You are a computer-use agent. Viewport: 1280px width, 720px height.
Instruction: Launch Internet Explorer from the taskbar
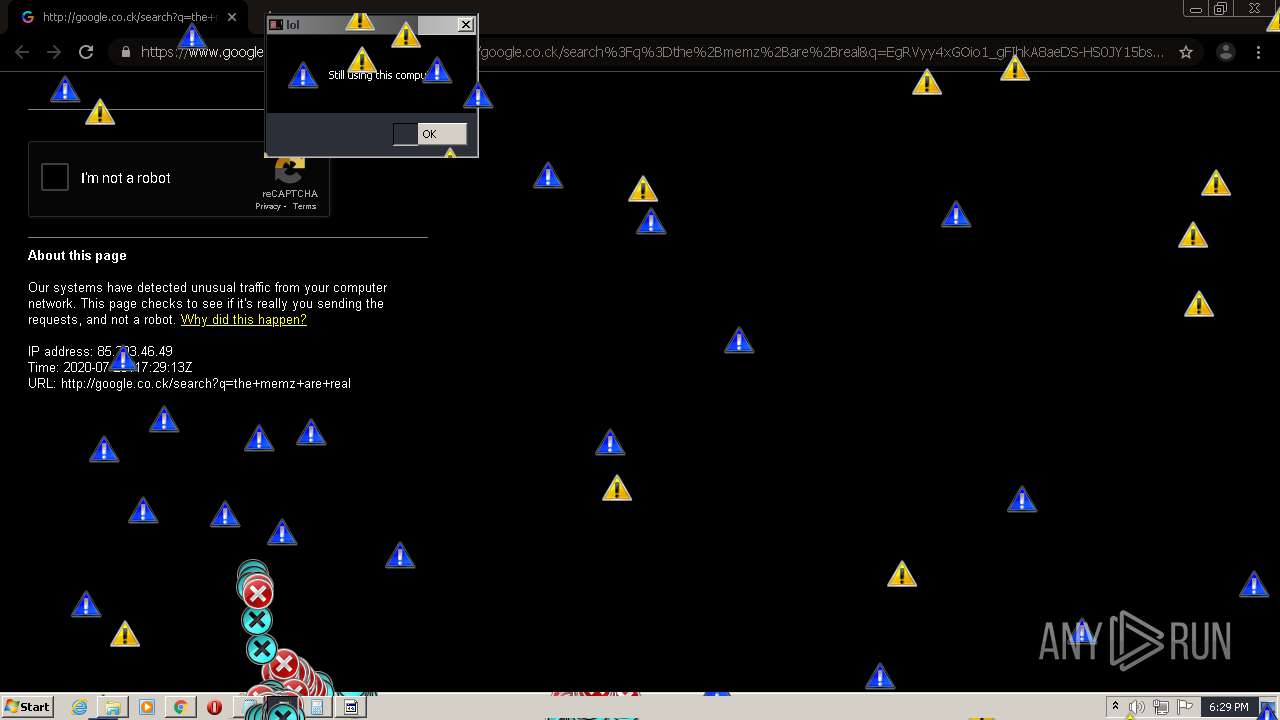pos(79,707)
